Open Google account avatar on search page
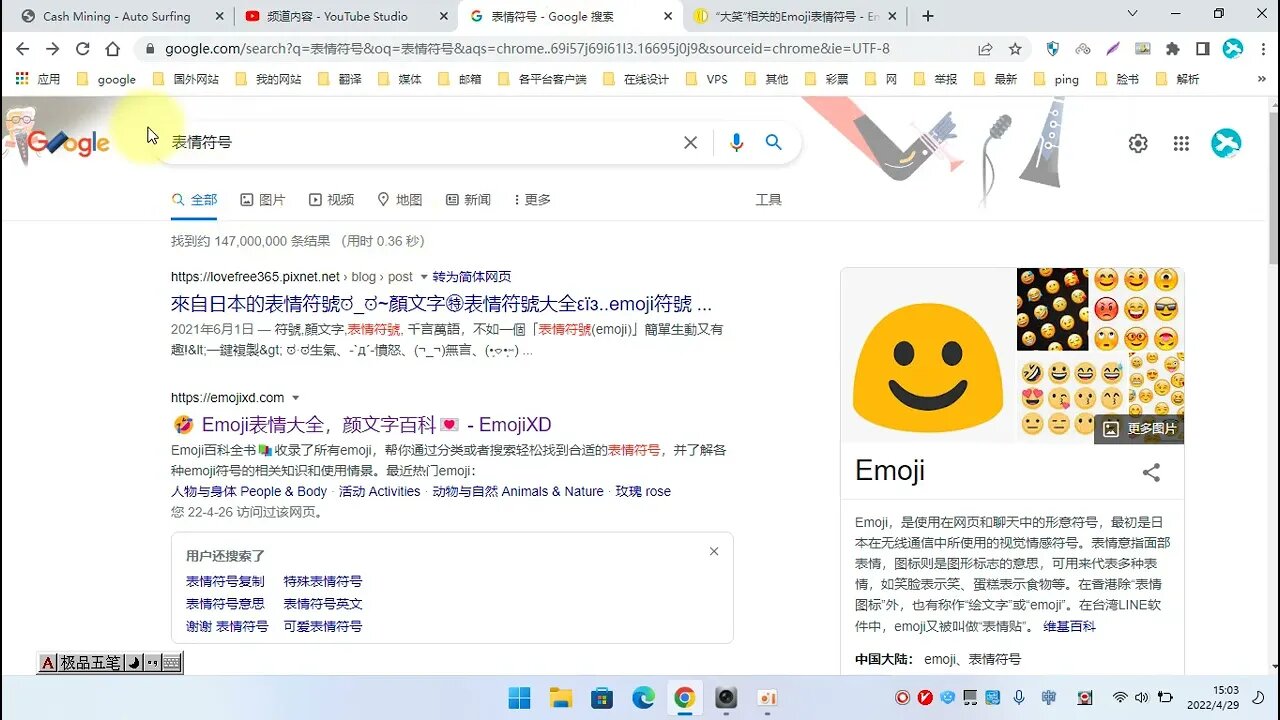Image resolution: width=1280 pixels, height=720 pixels. pos(1226,143)
